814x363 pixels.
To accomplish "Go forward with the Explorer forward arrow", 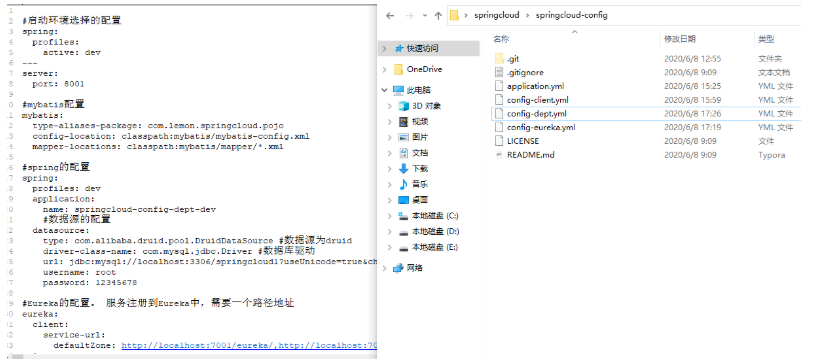I will click(409, 16).
